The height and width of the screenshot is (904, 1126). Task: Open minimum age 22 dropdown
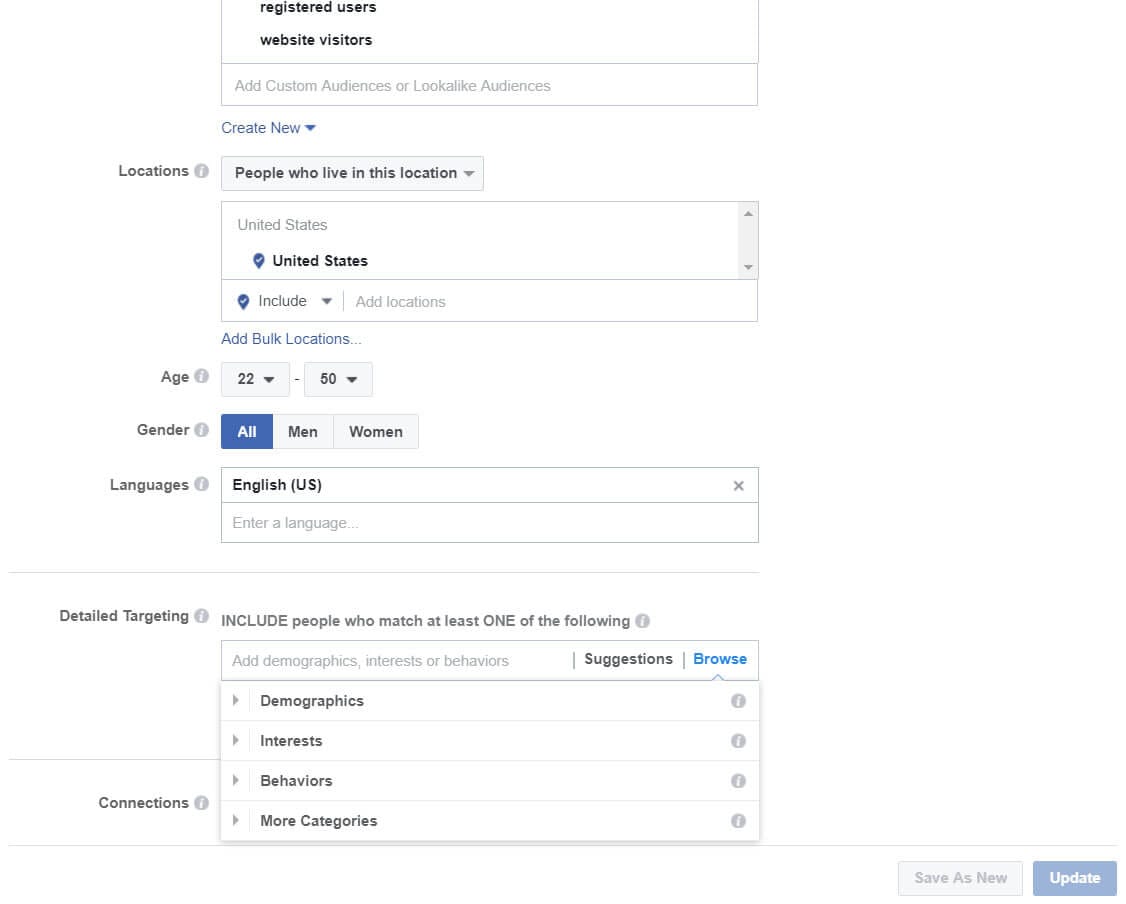[255, 379]
